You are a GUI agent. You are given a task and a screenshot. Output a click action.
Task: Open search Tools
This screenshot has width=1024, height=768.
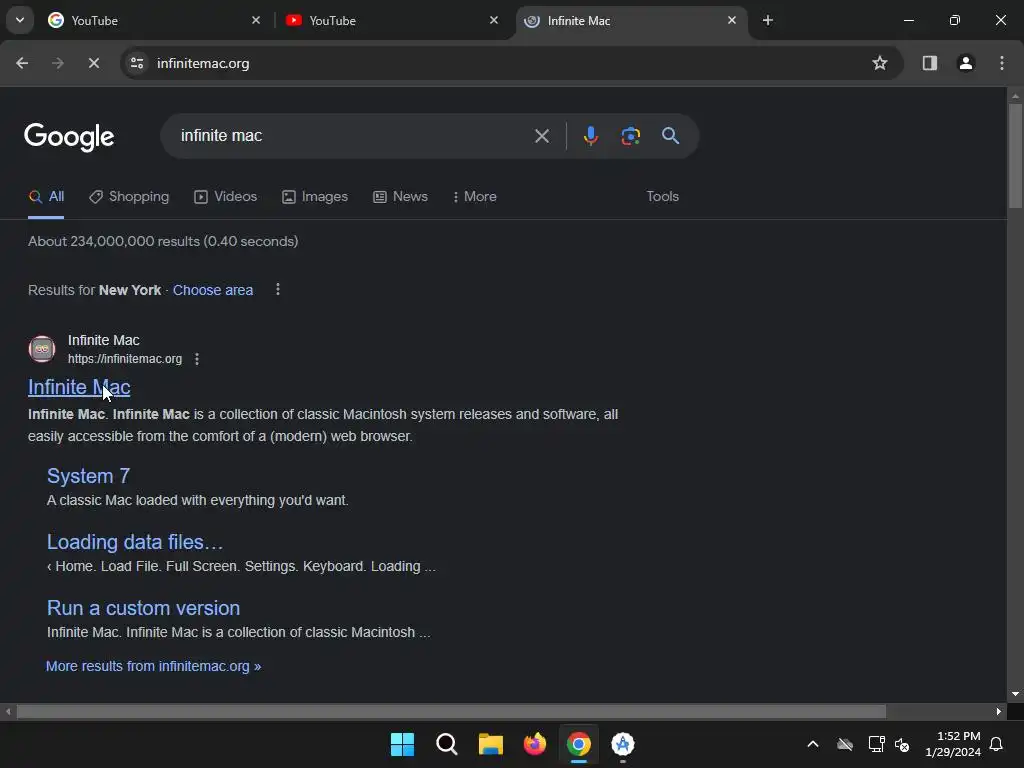tap(662, 197)
